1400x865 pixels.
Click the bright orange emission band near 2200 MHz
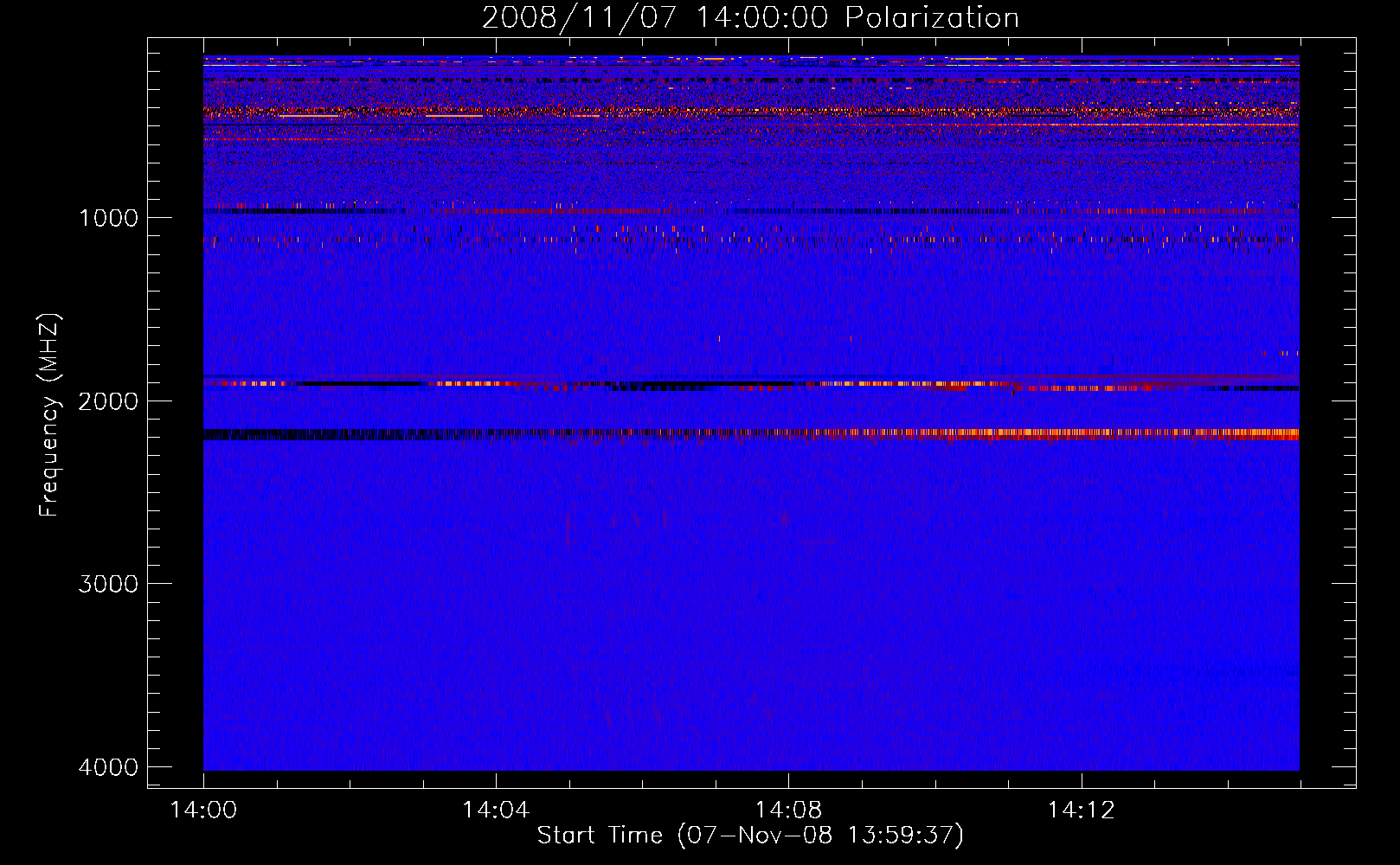(x=751, y=434)
